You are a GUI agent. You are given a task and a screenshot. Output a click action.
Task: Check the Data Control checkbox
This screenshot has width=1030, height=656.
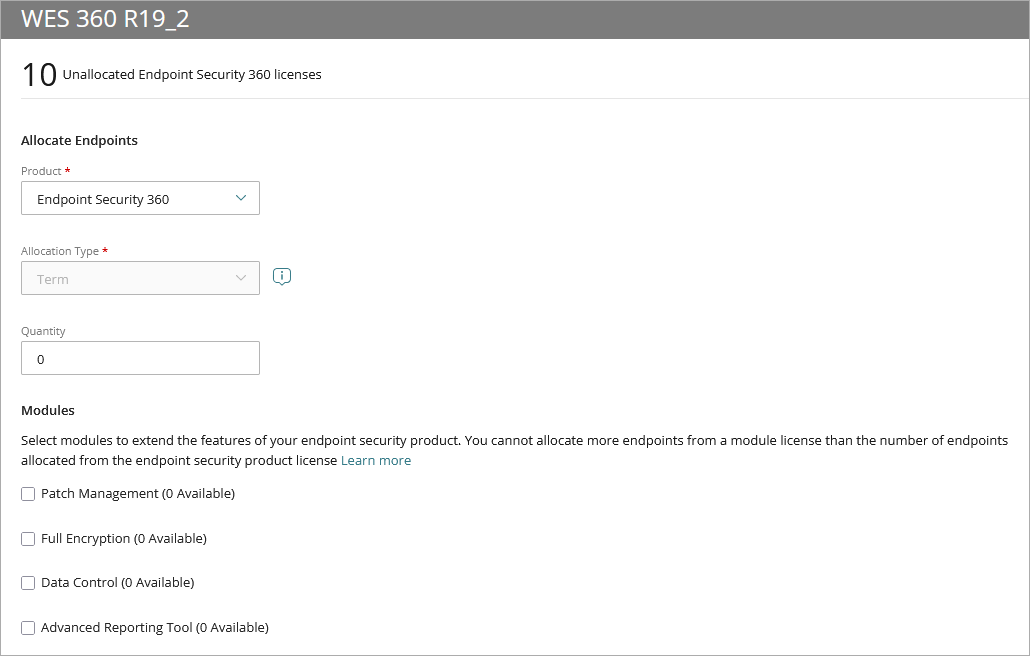[x=28, y=582]
